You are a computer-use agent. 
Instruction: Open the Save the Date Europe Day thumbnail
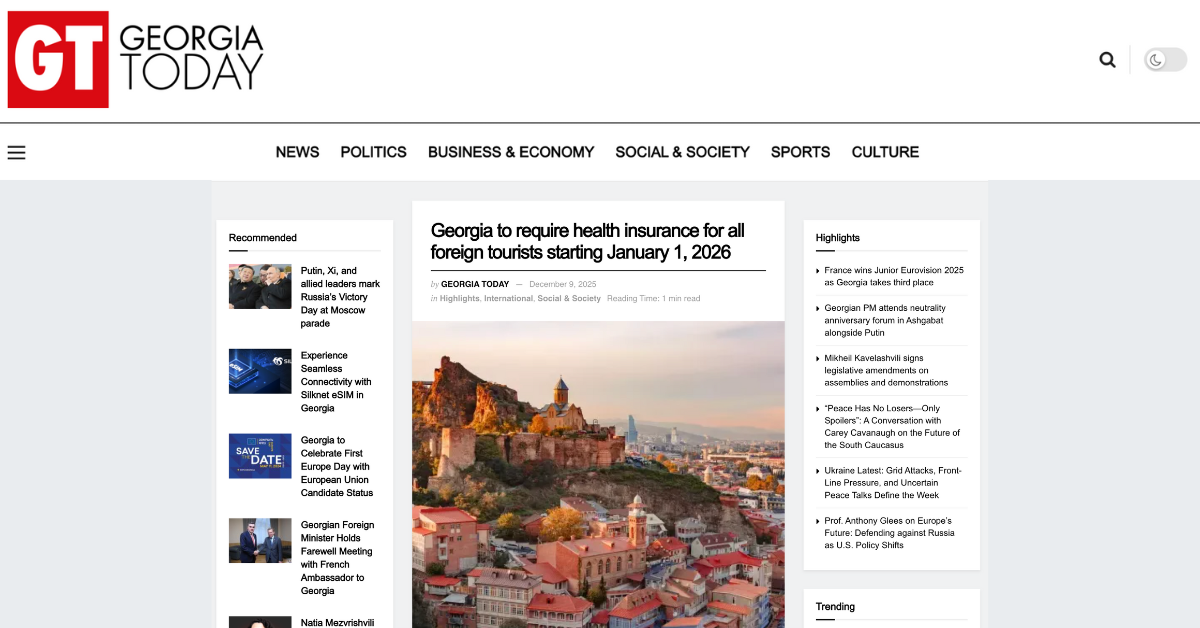[x=260, y=456]
